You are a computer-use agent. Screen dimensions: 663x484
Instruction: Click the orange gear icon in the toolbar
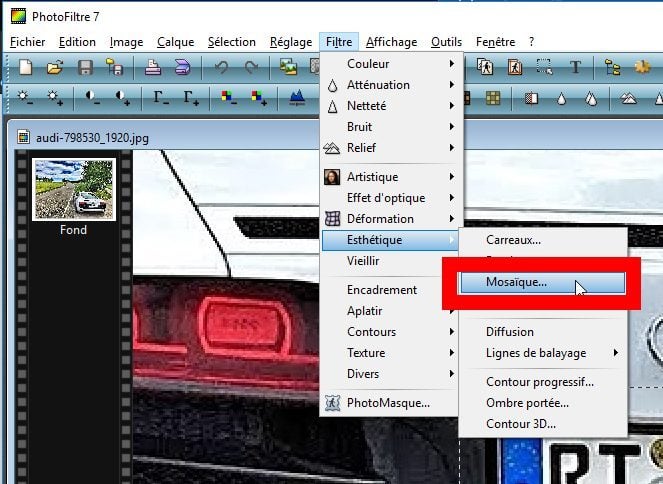642,67
